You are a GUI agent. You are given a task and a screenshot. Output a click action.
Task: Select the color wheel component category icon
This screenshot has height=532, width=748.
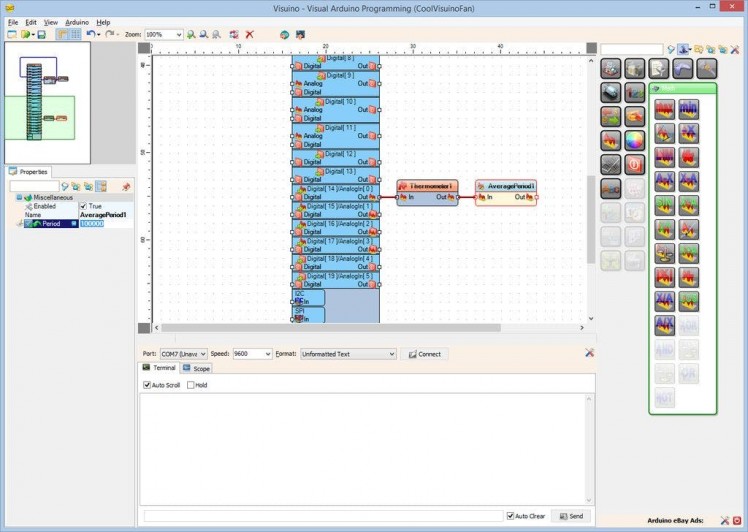point(635,140)
